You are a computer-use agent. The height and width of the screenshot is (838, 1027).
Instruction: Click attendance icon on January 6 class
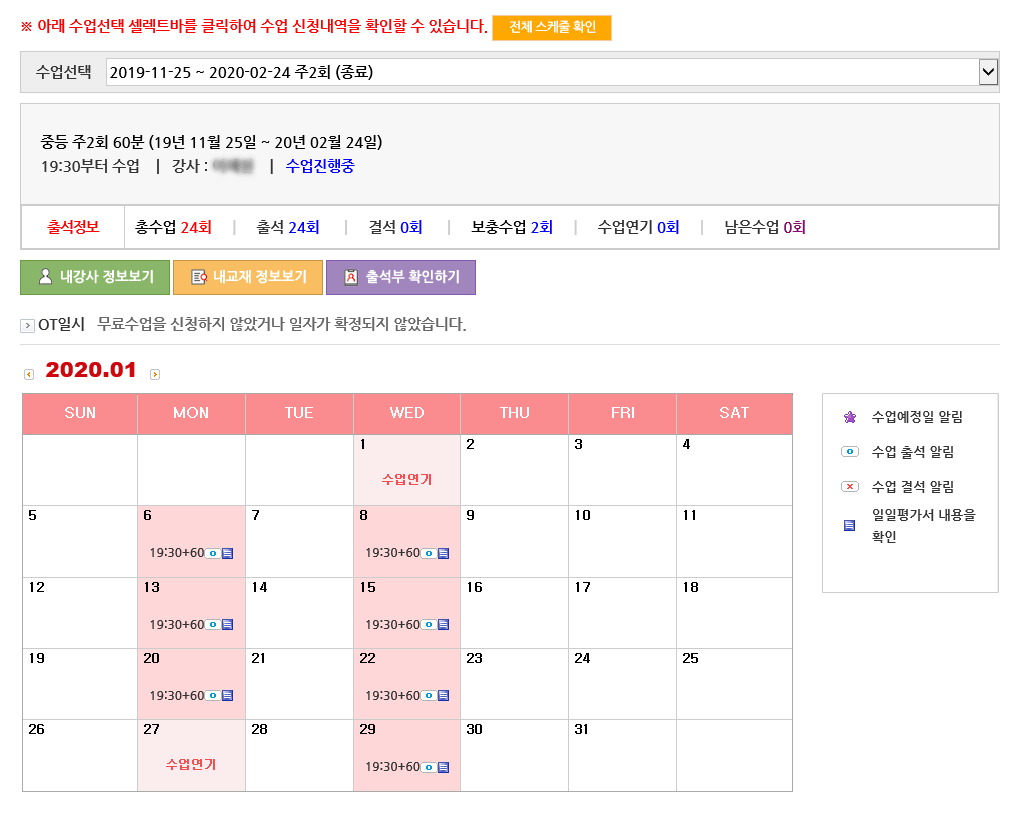[x=212, y=553]
